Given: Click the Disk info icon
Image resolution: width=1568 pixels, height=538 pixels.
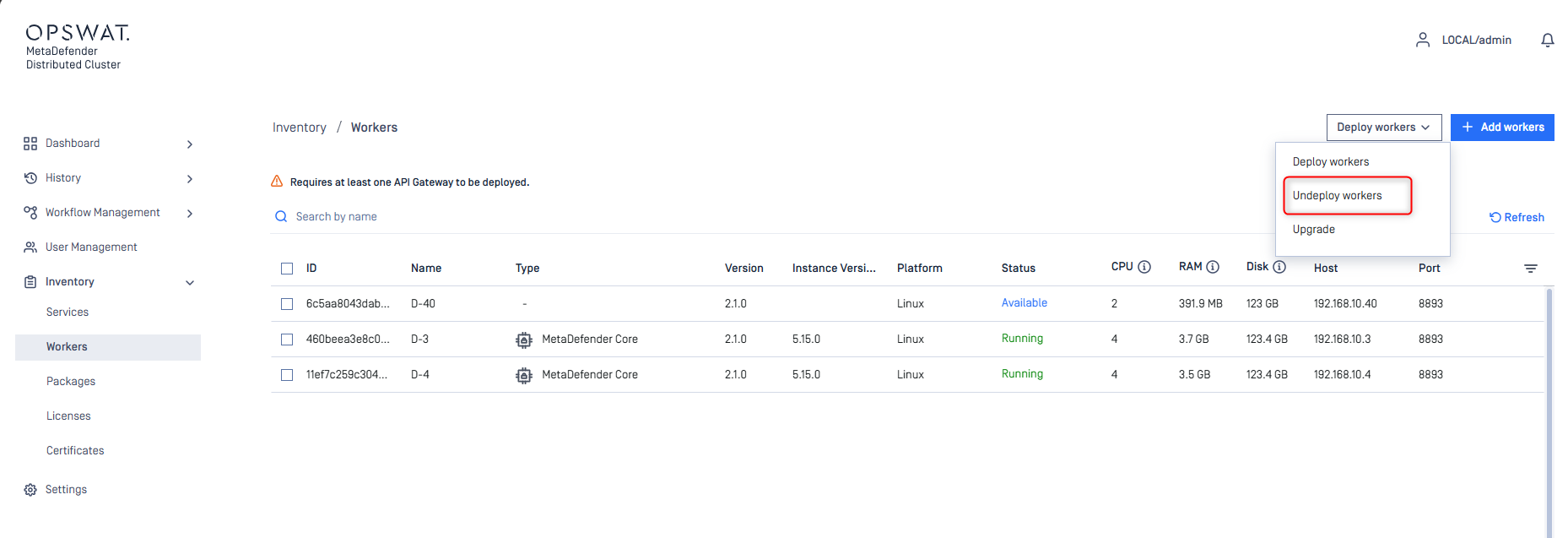Looking at the screenshot, I should 1279,267.
